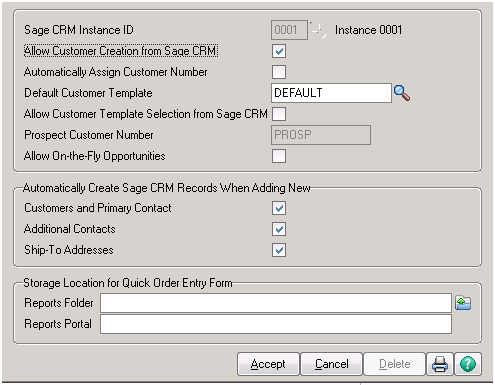495x385 pixels.
Task: Enable Automatically Assign Customer Number checkbox
Action: (279, 72)
